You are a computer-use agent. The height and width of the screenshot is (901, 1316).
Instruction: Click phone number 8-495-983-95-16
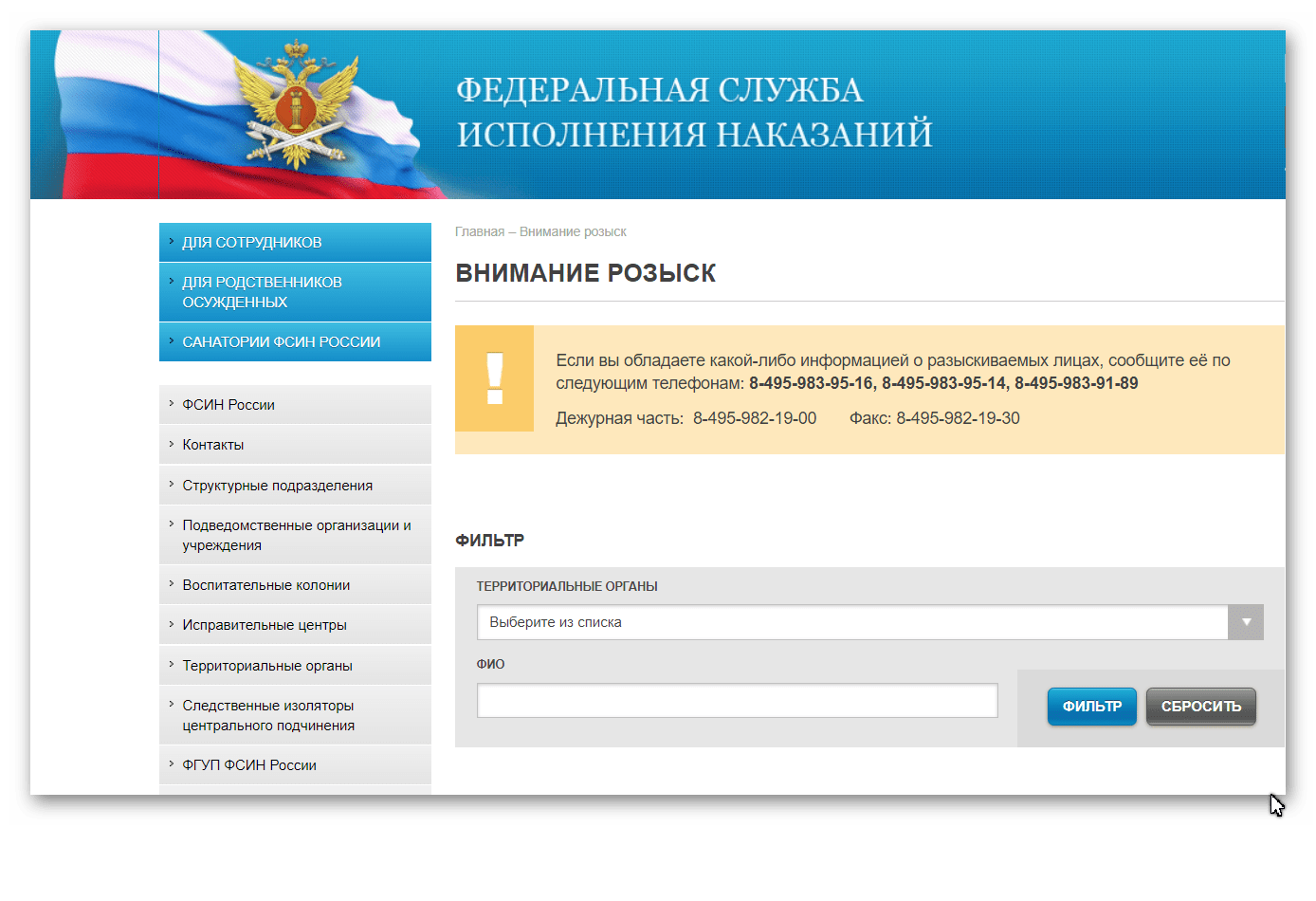tap(811, 383)
